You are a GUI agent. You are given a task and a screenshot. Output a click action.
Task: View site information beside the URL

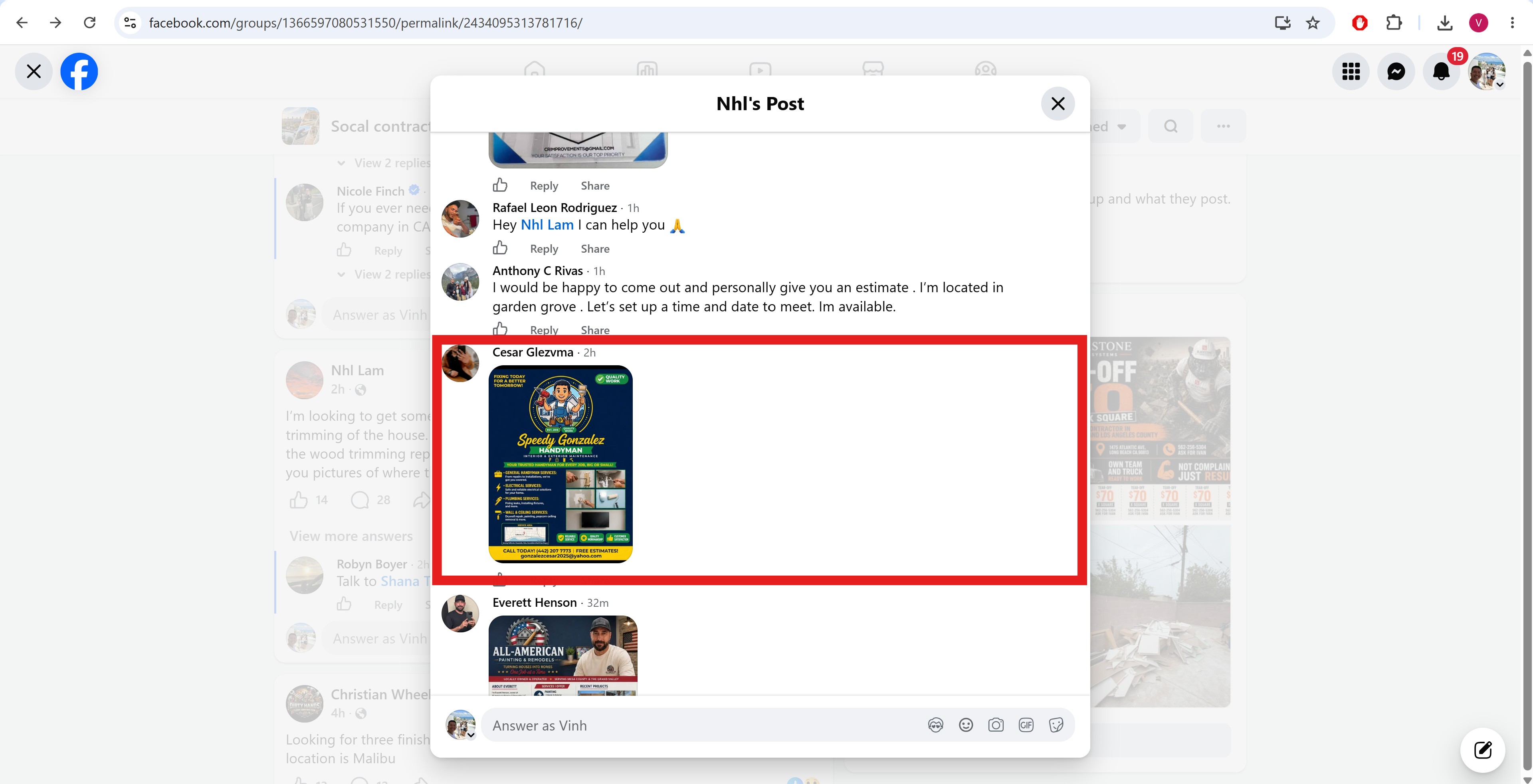click(x=130, y=23)
